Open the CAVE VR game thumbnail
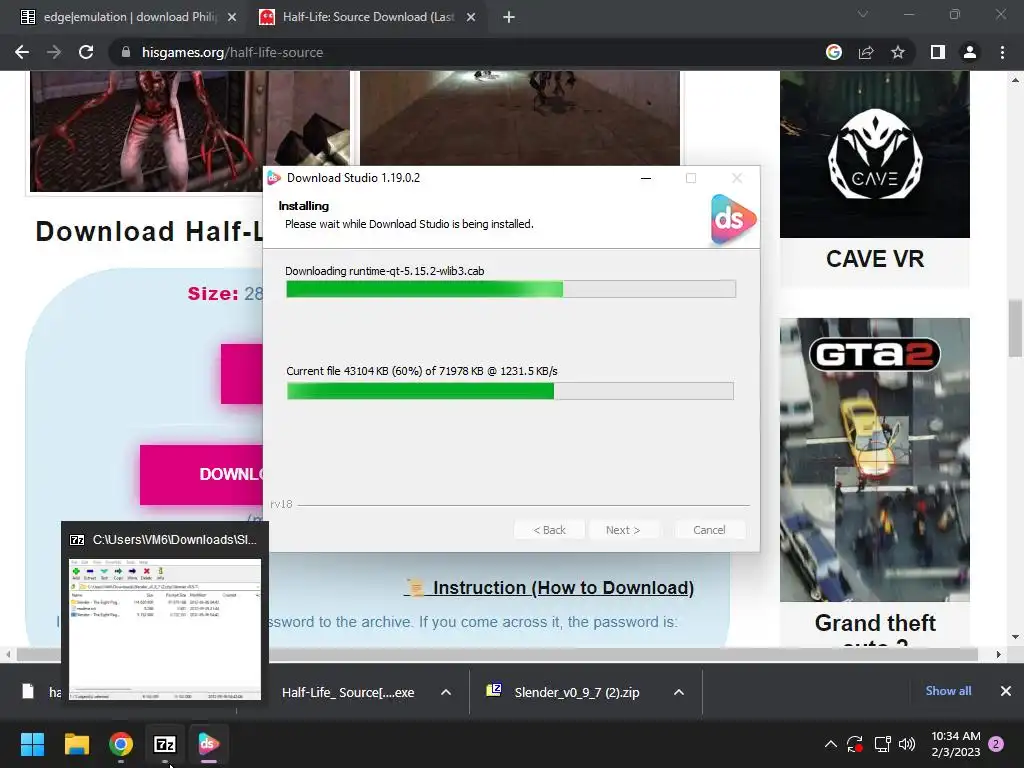This screenshot has width=1024, height=768. (875, 154)
